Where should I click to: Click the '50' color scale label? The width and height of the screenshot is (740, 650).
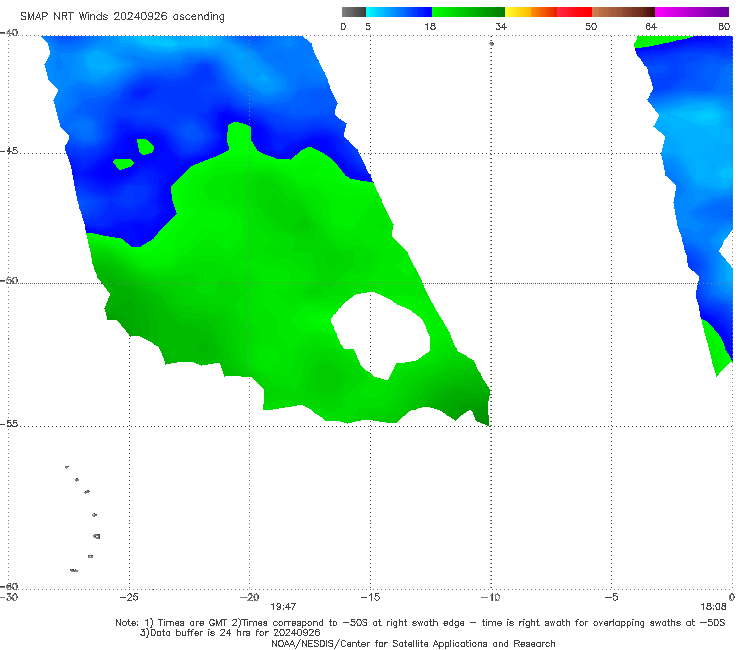click(x=590, y=26)
